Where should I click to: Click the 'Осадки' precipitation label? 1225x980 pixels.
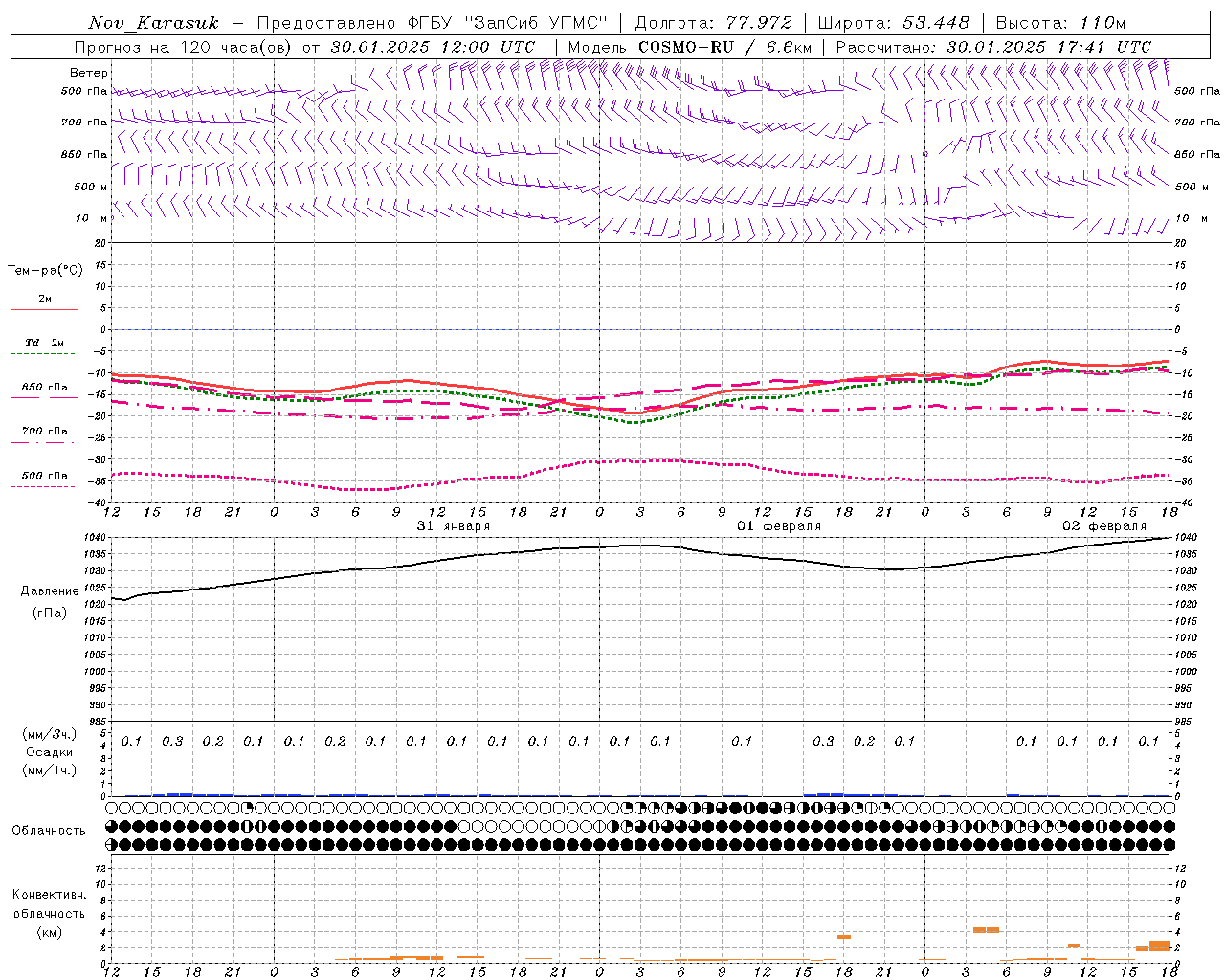(x=50, y=752)
